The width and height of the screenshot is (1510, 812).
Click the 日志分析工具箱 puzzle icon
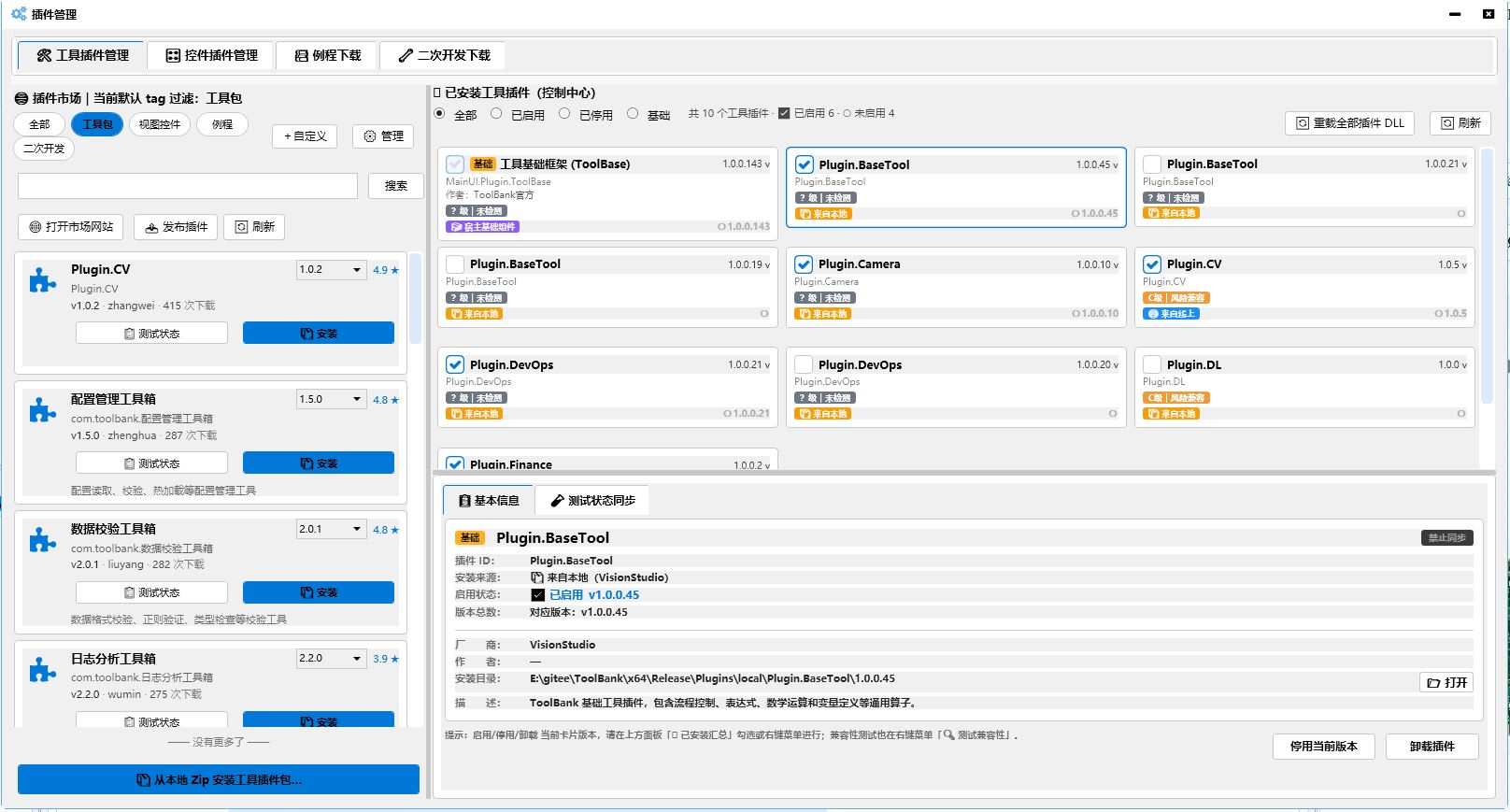(42, 669)
